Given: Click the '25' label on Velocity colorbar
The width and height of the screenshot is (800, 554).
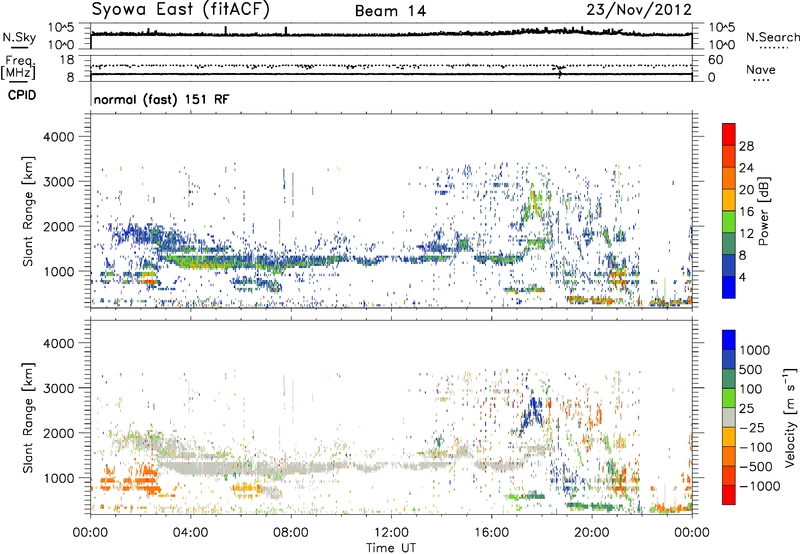Looking at the screenshot, I should 746,408.
